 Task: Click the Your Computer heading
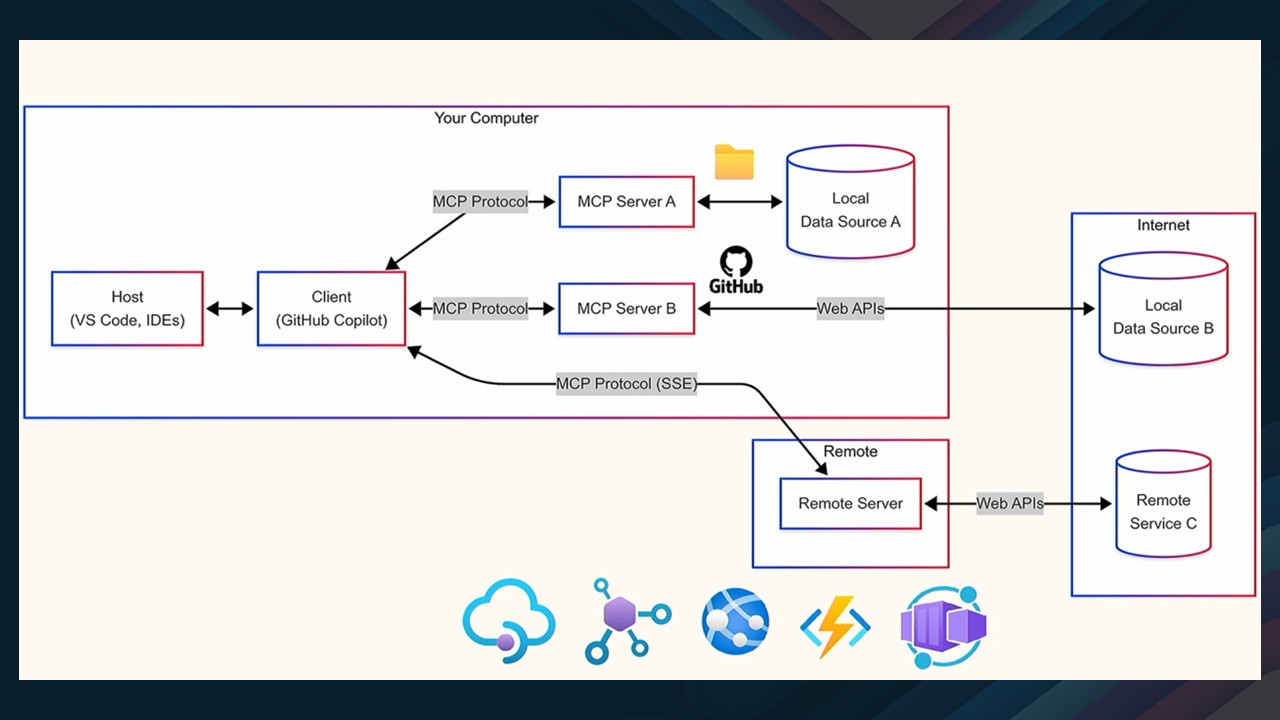coord(486,118)
